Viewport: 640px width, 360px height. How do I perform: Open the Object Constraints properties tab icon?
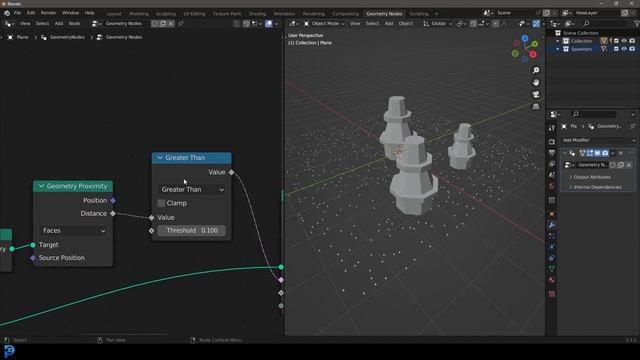[x=552, y=258]
